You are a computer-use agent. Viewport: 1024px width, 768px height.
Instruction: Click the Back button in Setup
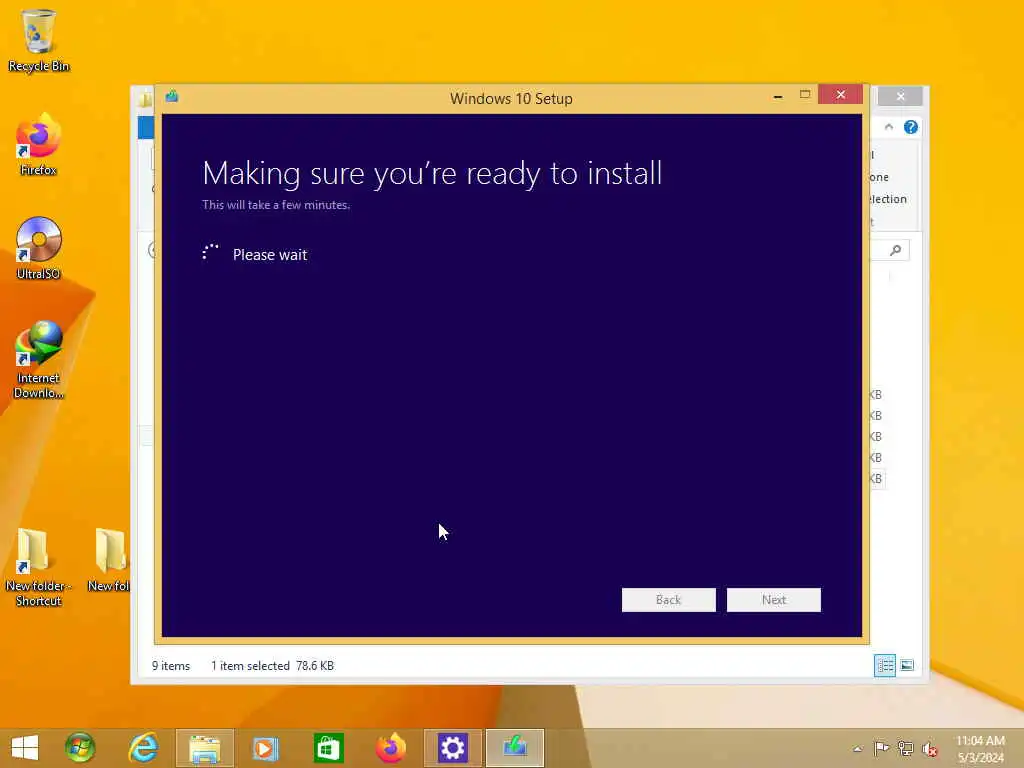(669, 600)
